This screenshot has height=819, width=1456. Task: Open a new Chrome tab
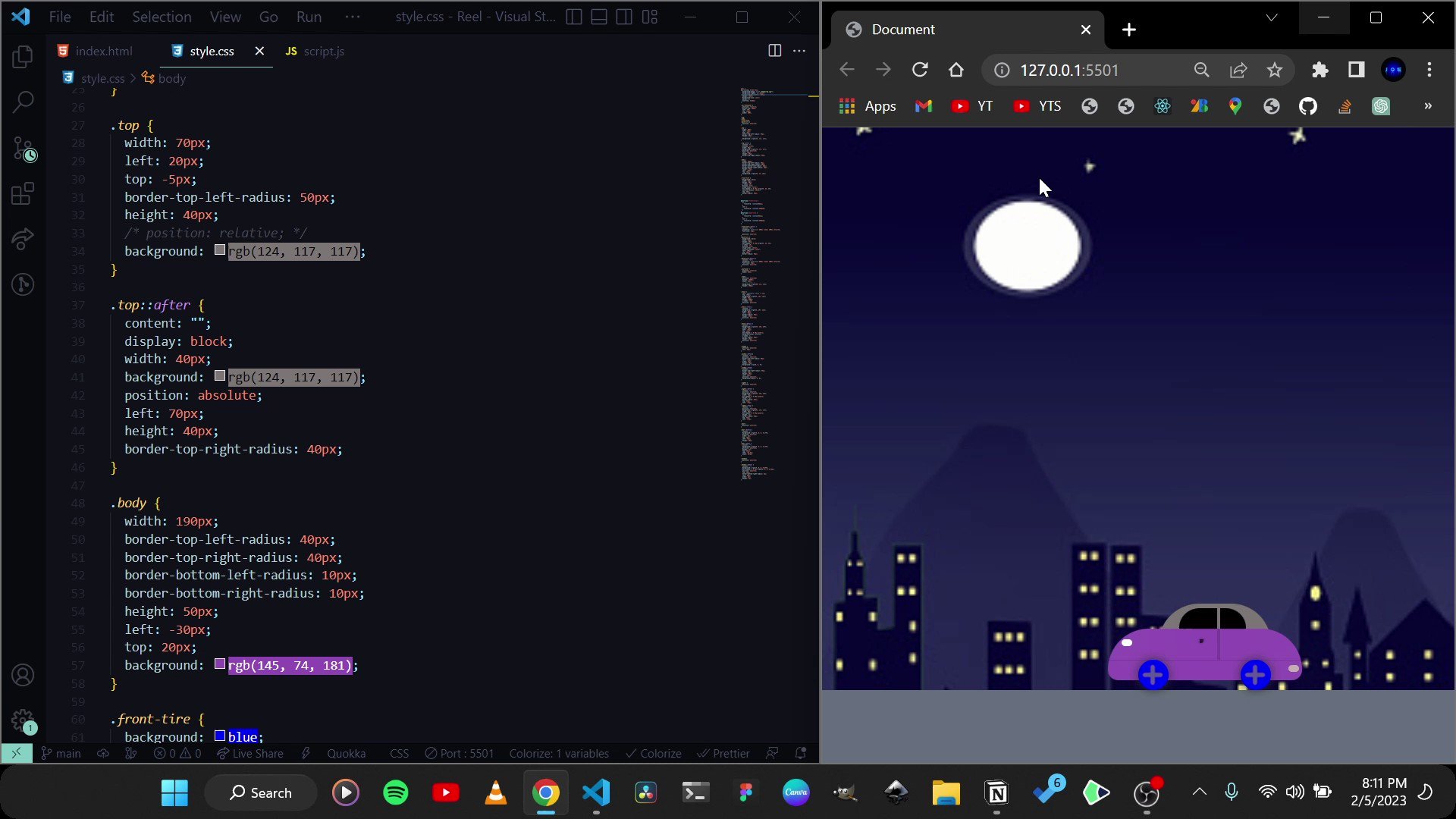click(1129, 30)
